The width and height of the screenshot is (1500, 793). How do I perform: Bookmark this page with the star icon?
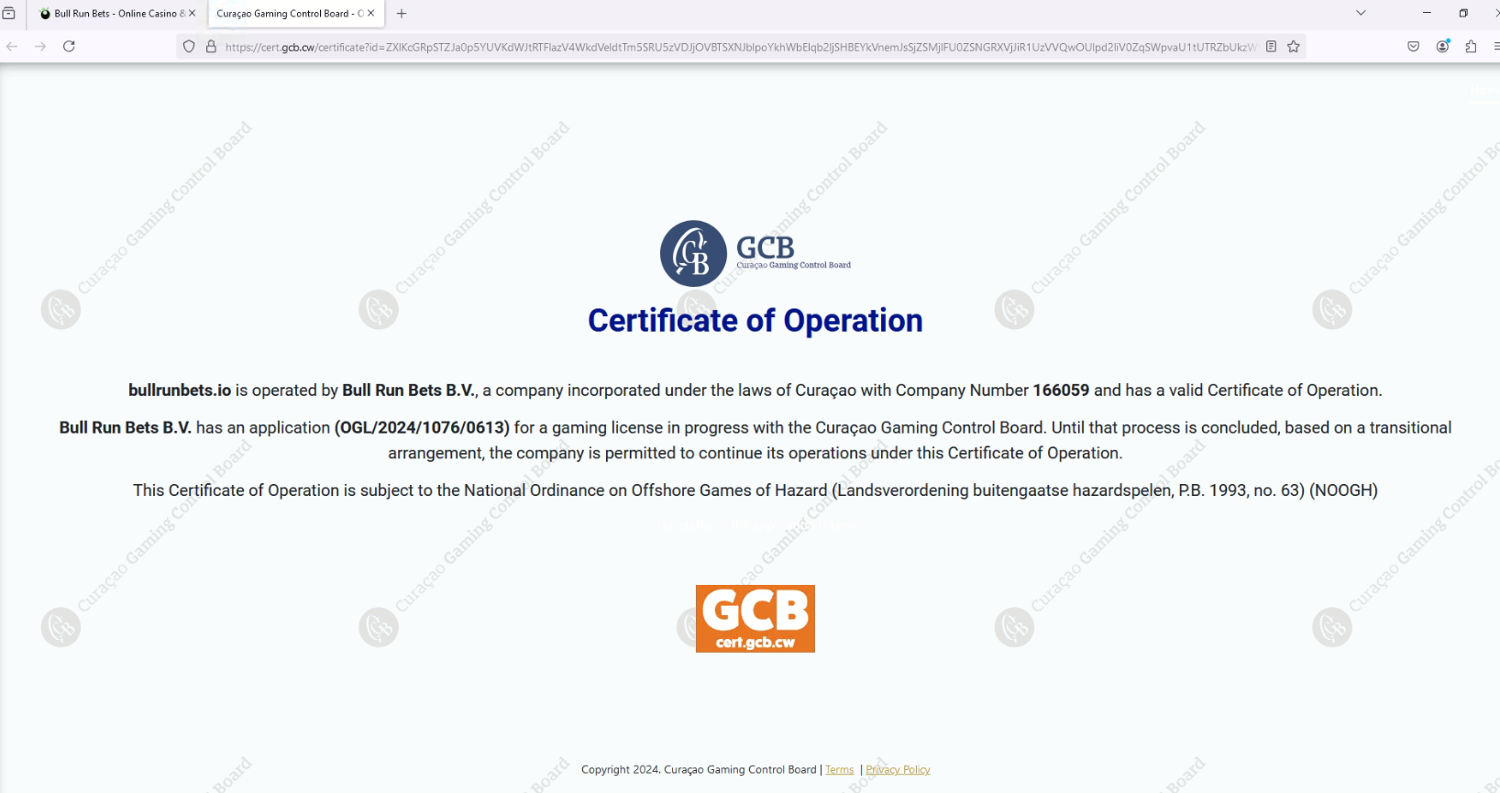tap(1293, 46)
